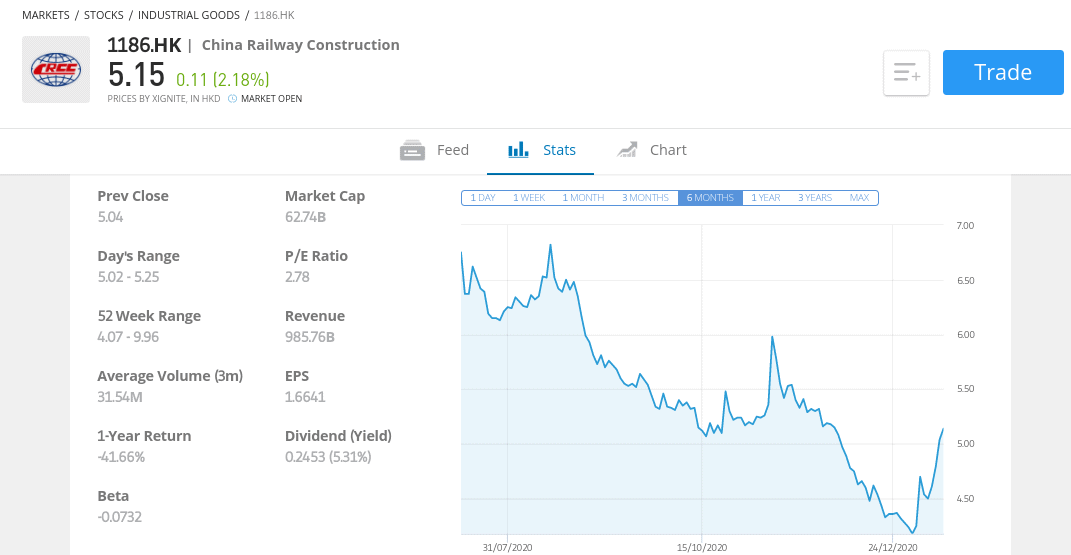Go to MARKETS breadcrumb link
1071x555 pixels.
[x=46, y=15]
